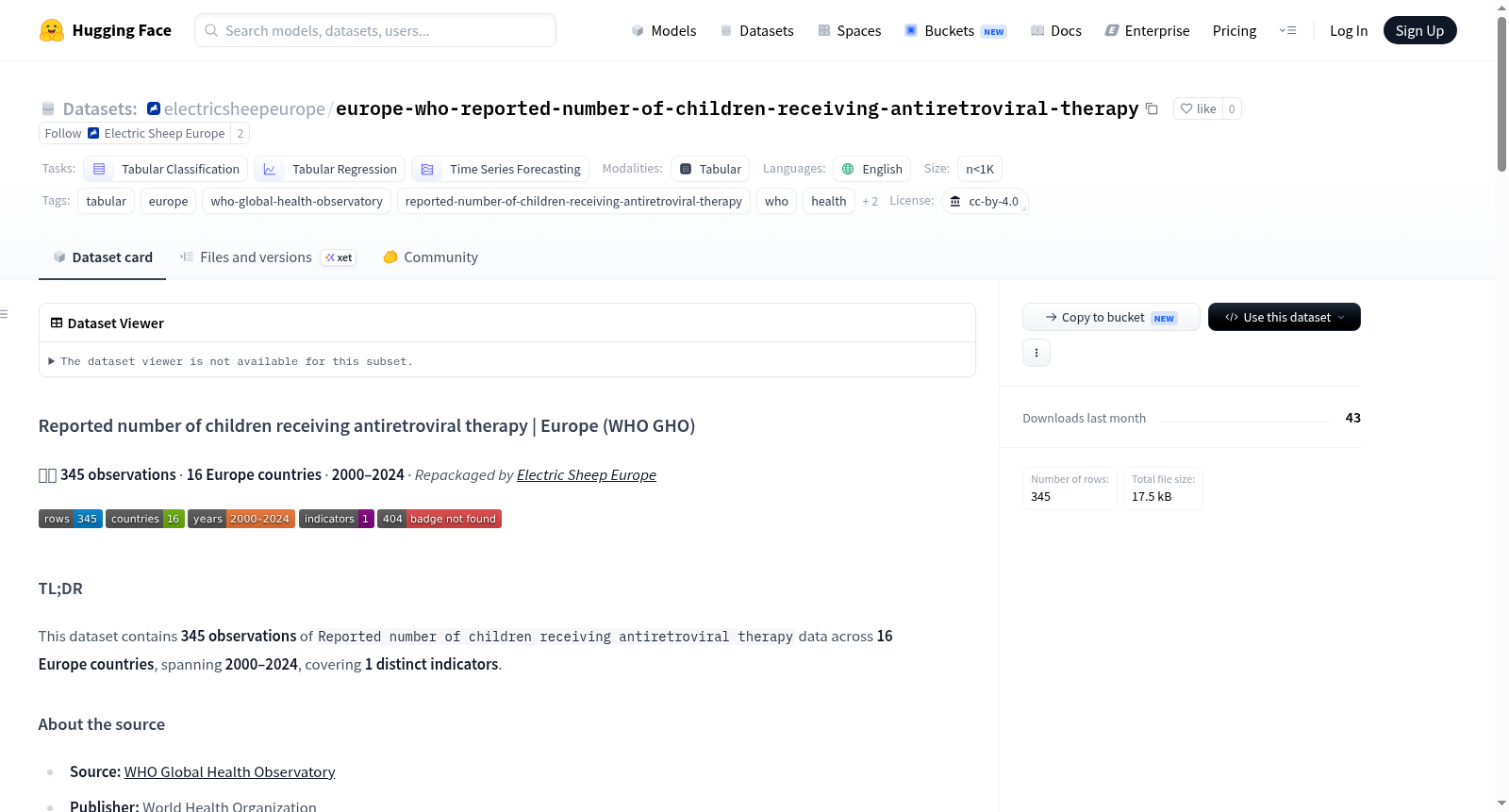Focus the search models and datasets field
Image resolution: width=1509 pixels, height=812 pixels.
(x=375, y=30)
